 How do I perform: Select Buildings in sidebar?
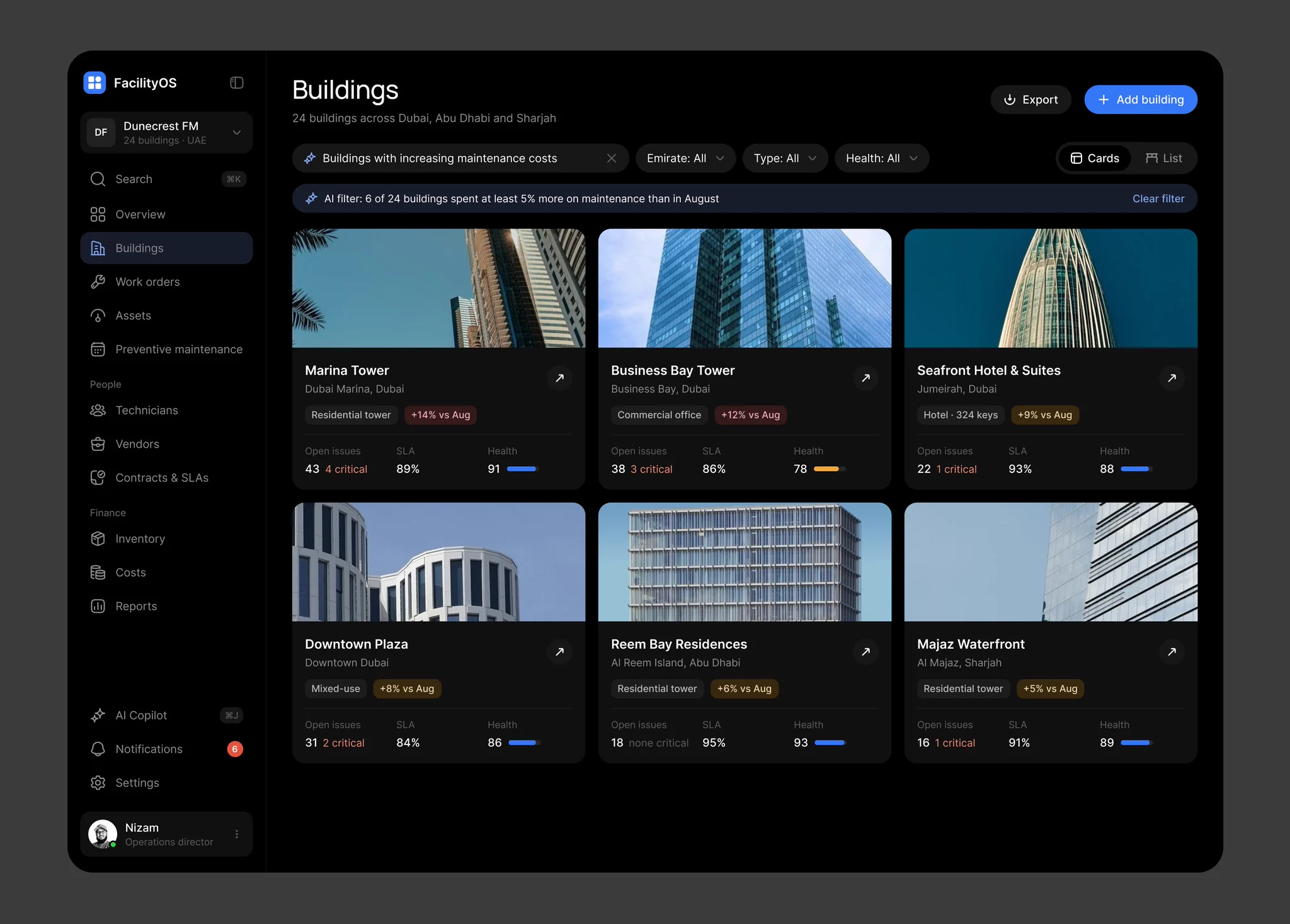(x=166, y=248)
